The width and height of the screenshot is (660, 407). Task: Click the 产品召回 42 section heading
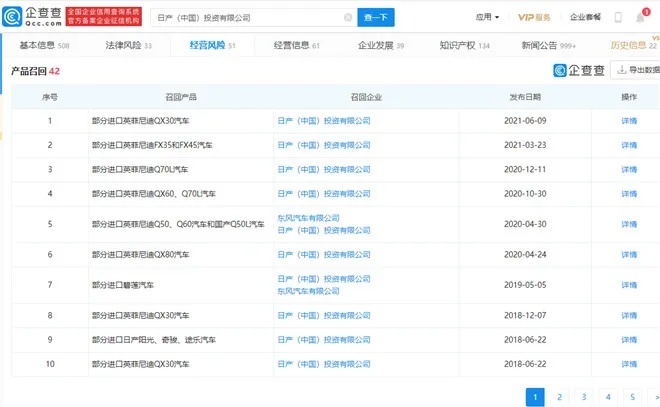click(x=35, y=71)
